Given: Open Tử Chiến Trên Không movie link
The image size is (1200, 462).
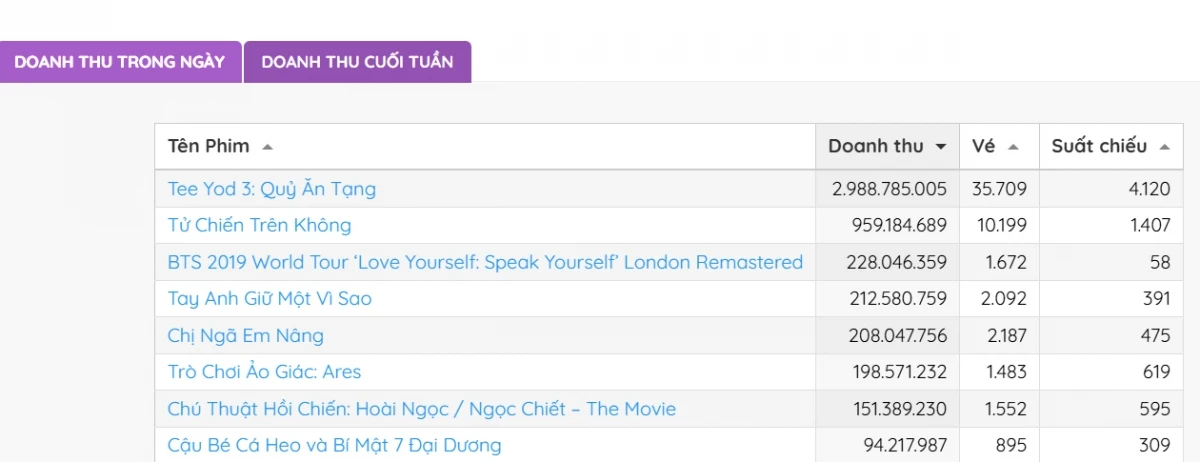Looking at the screenshot, I should 260,225.
